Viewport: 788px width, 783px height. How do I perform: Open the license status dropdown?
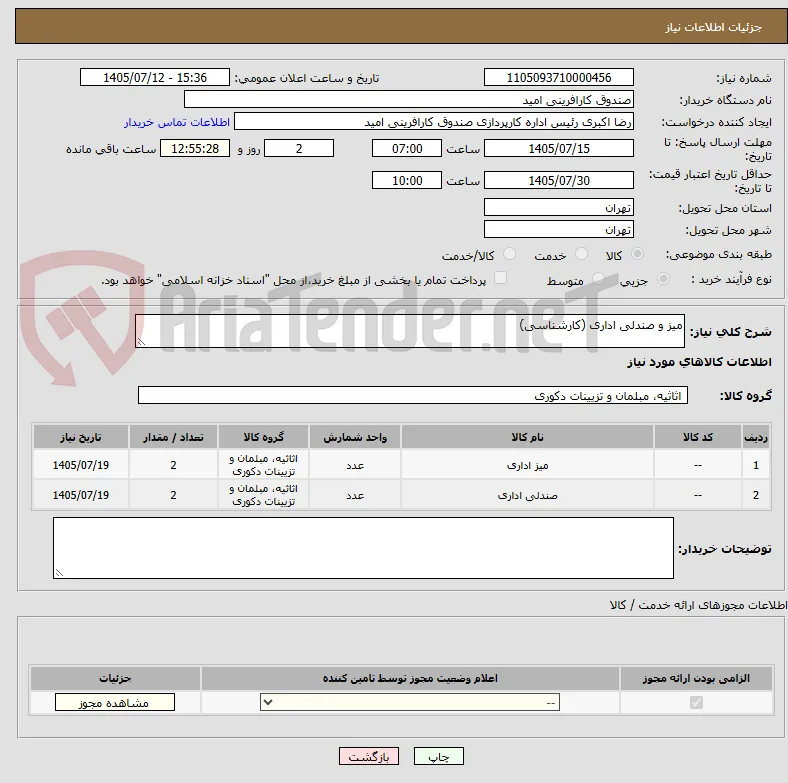(410, 702)
